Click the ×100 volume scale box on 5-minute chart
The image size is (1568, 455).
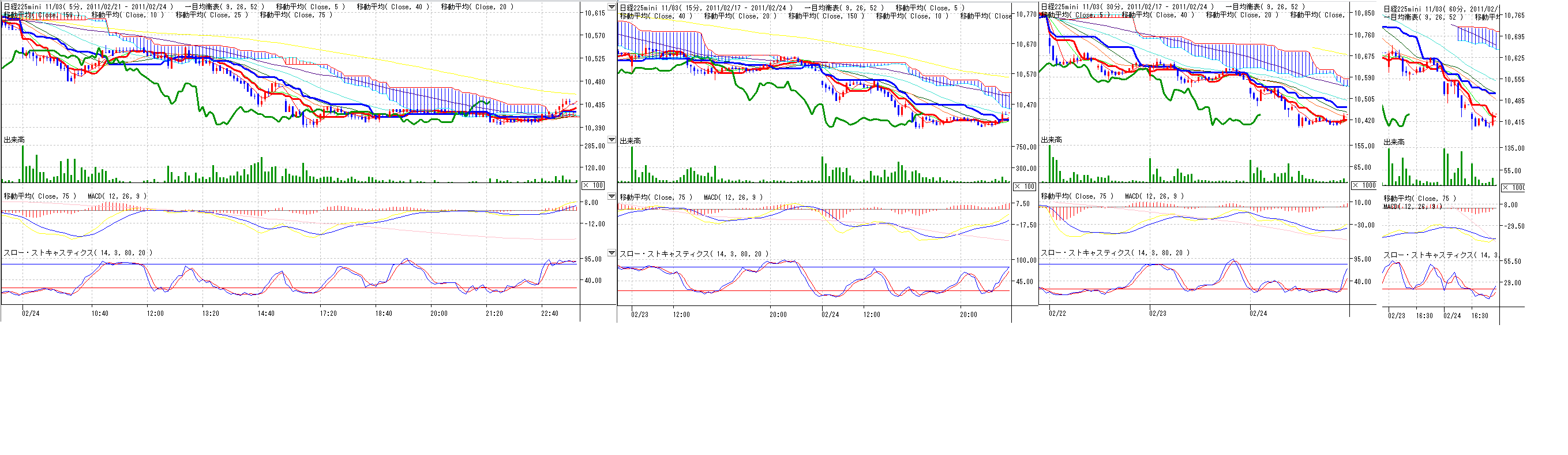pyautogui.click(x=594, y=185)
